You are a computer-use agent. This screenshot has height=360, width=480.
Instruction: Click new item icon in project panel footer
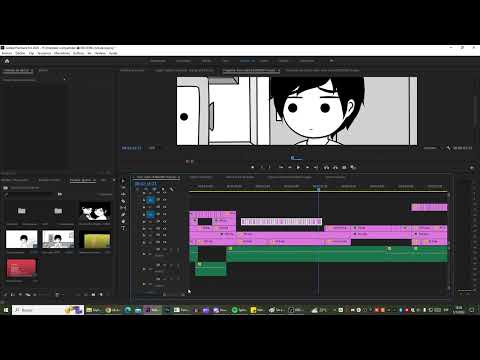101,295
